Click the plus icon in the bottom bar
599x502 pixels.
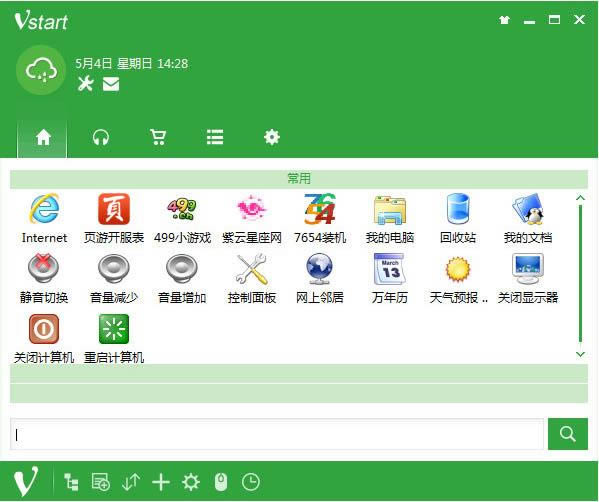(161, 482)
